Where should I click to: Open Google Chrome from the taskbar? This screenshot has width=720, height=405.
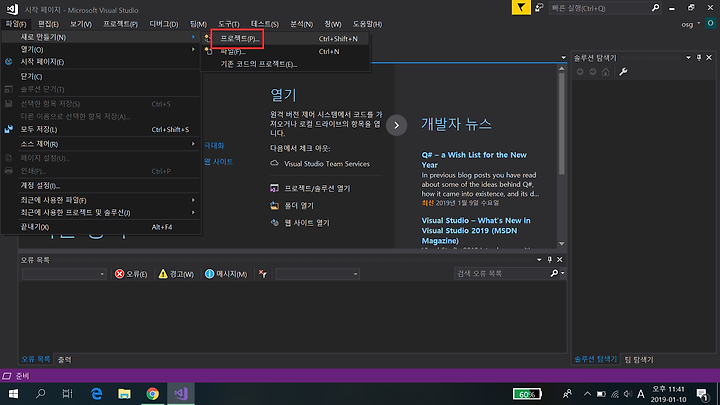152,394
